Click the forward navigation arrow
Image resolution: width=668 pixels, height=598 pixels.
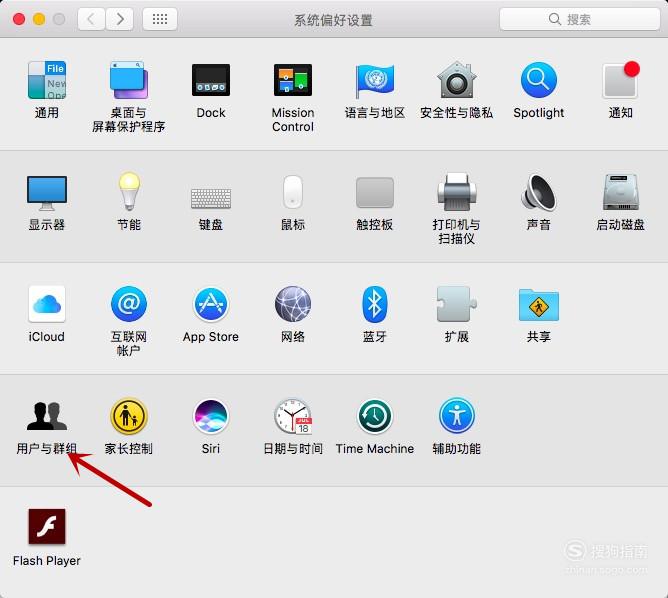120,19
